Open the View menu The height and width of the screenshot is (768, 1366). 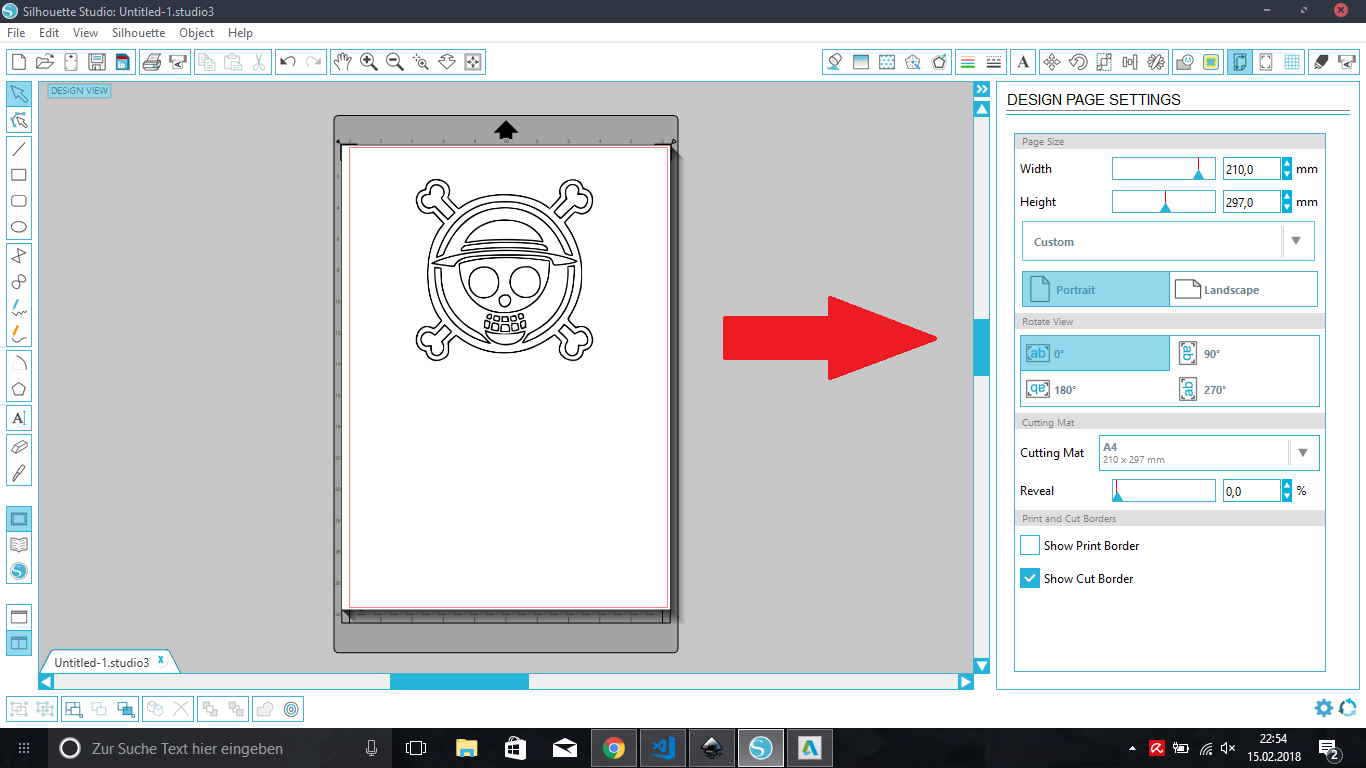tap(86, 33)
